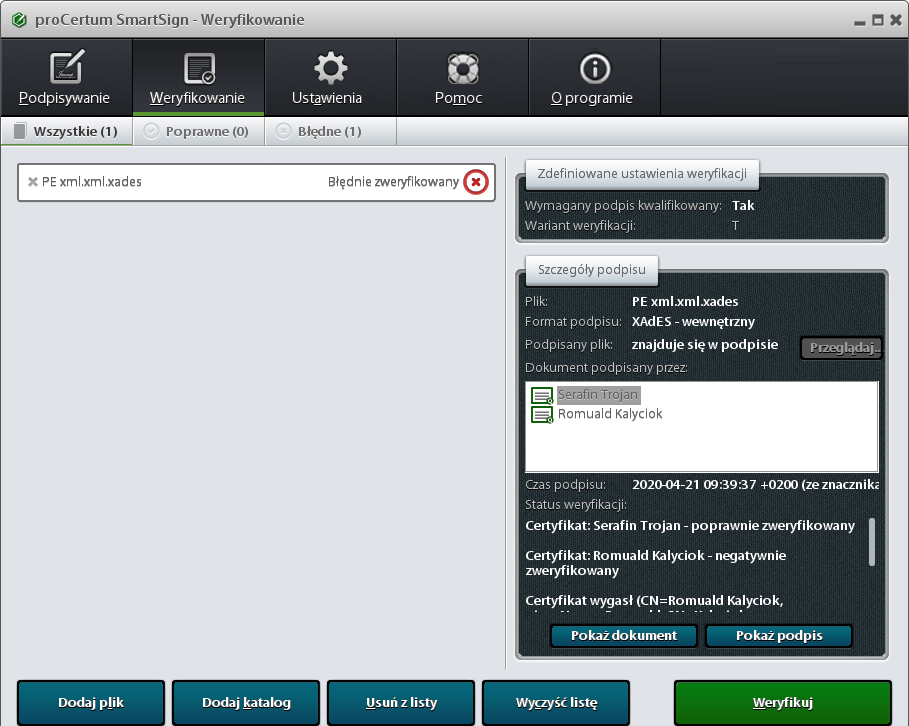This screenshot has height=726, width=909.
Task: Click the signing time 2020-04-21 09:39:37 value
Action: point(755,485)
